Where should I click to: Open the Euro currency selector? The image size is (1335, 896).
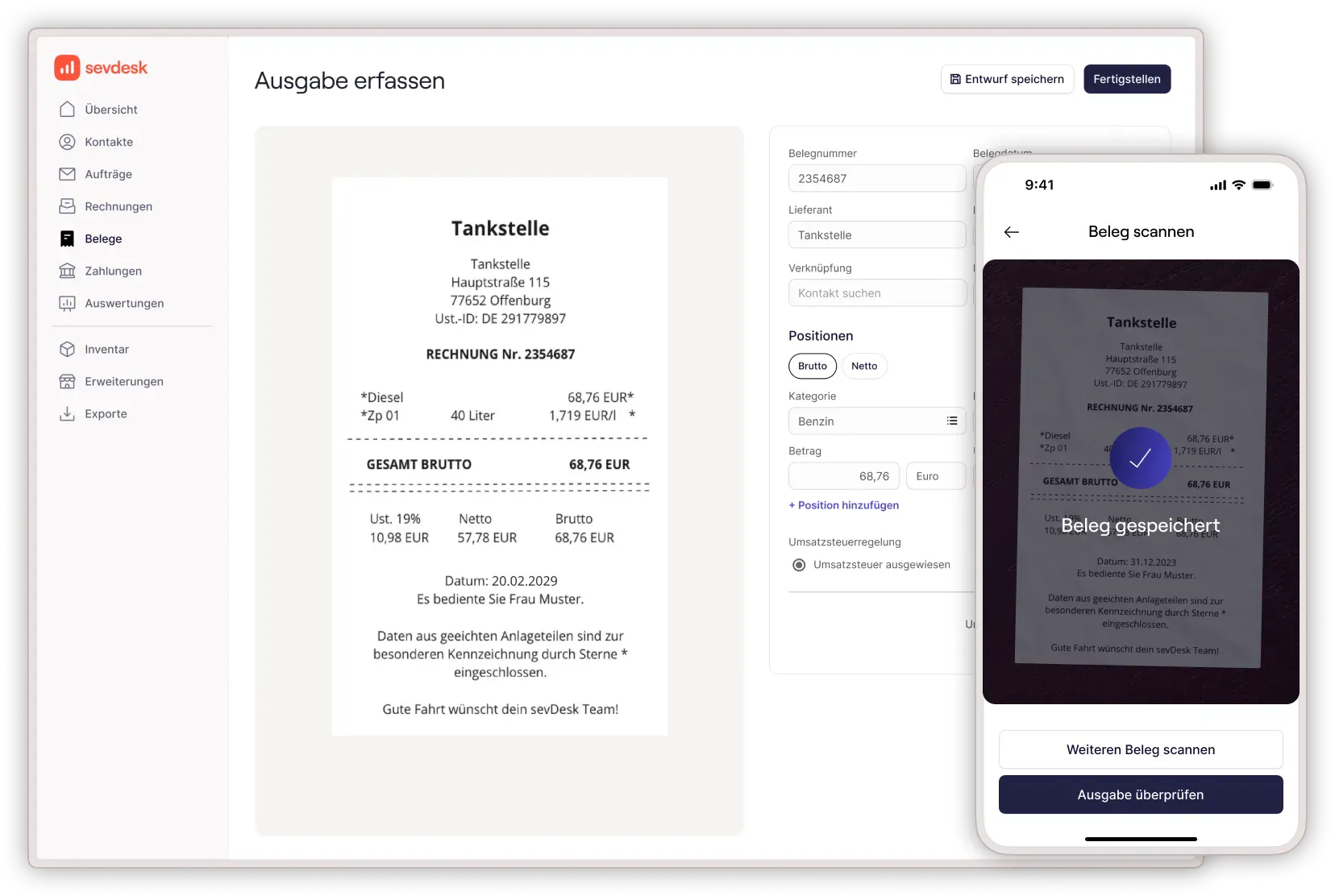tap(936, 476)
